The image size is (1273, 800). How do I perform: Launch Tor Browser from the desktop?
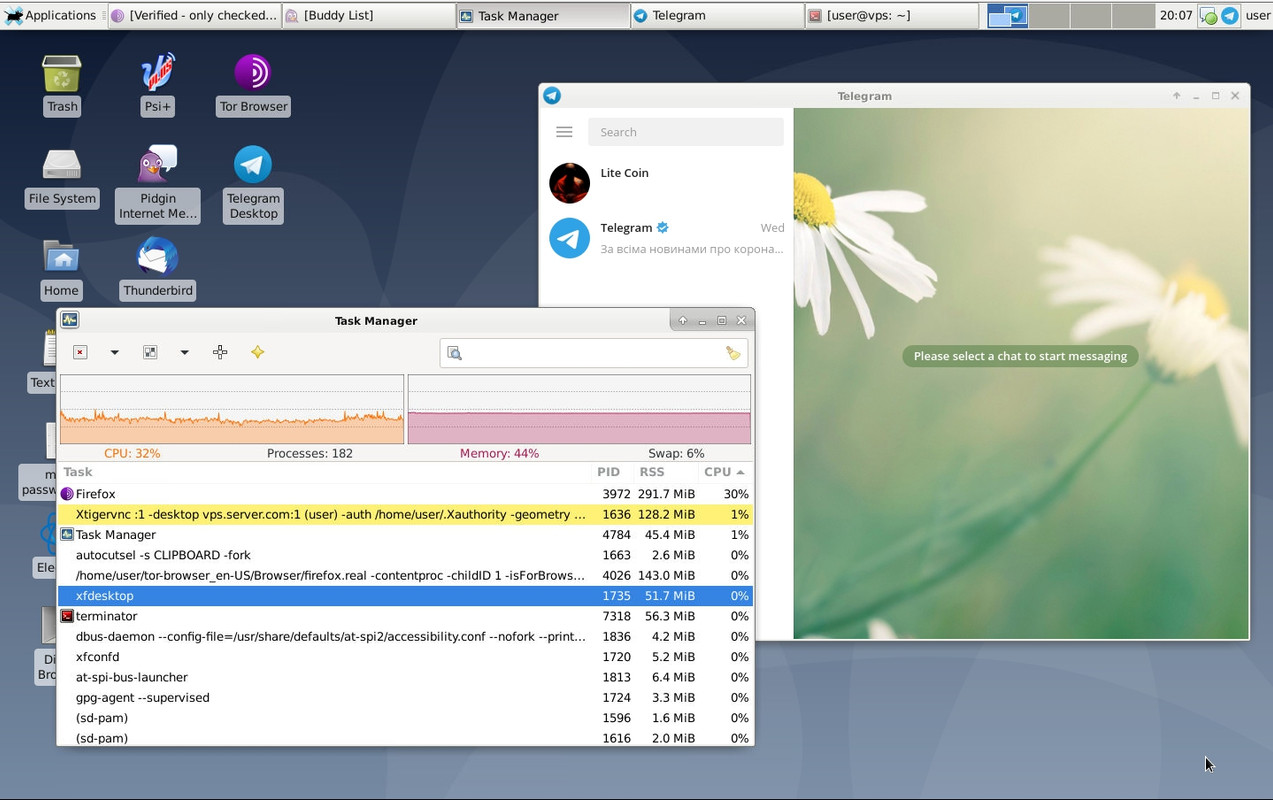coord(253,73)
